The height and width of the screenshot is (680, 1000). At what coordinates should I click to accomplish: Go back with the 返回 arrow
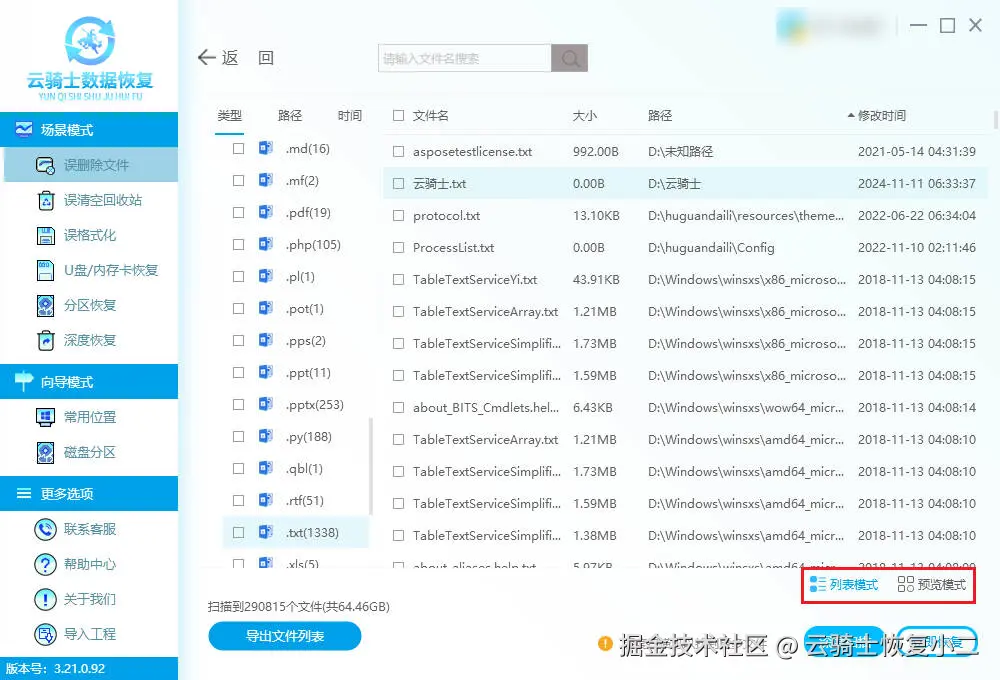[207, 57]
